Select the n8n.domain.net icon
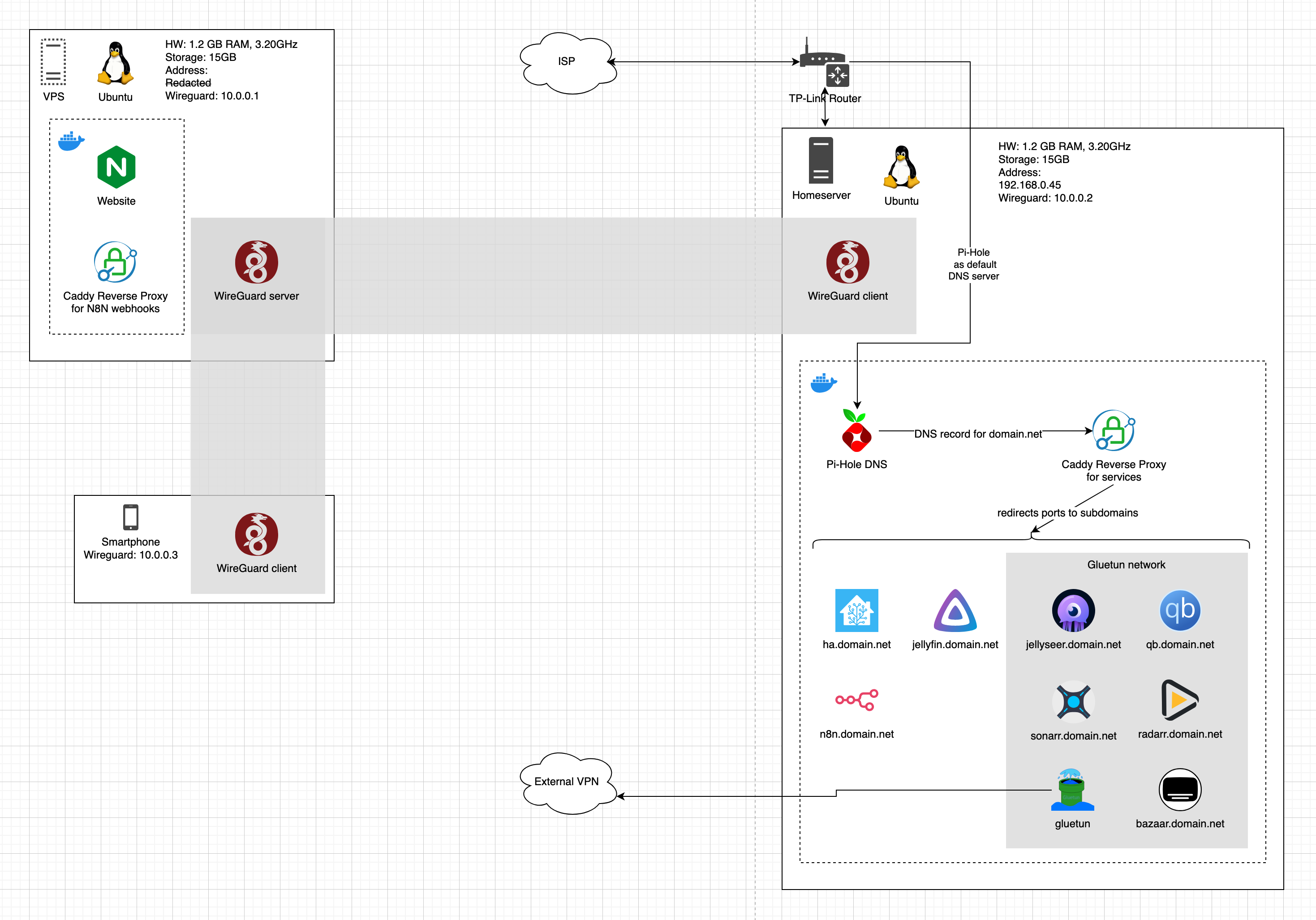This screenshot has height=920, width=1316. (856, 700)
